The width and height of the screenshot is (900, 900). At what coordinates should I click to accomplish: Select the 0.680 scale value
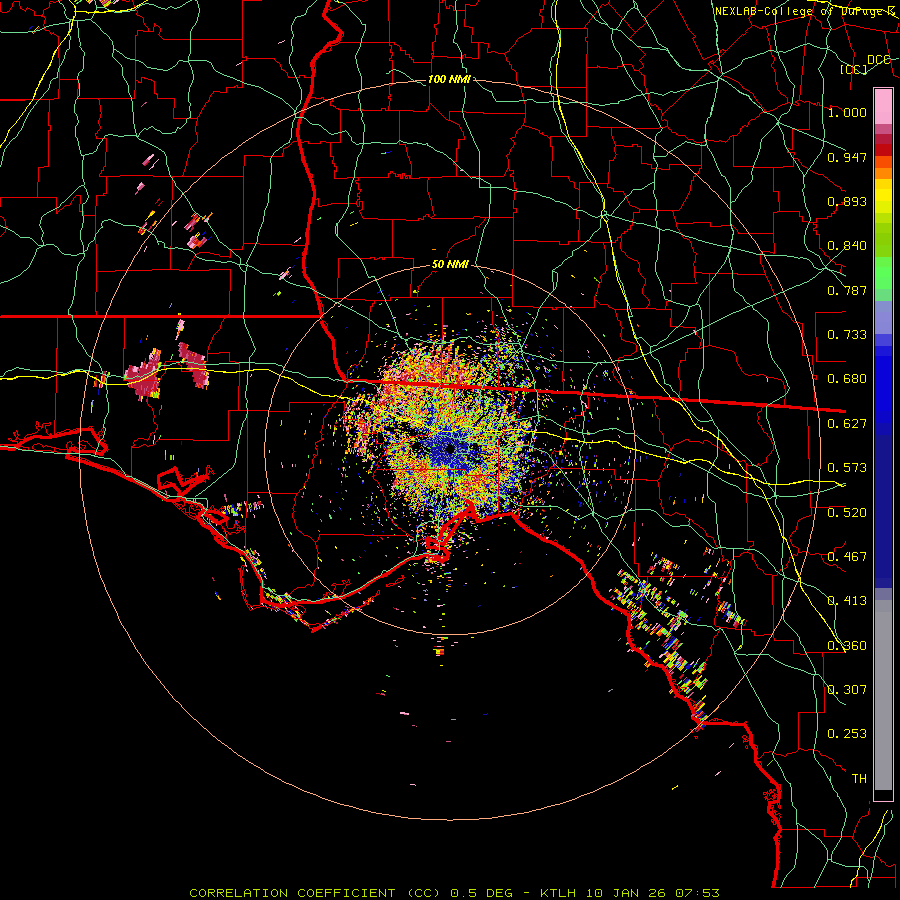tap(847, 379)
